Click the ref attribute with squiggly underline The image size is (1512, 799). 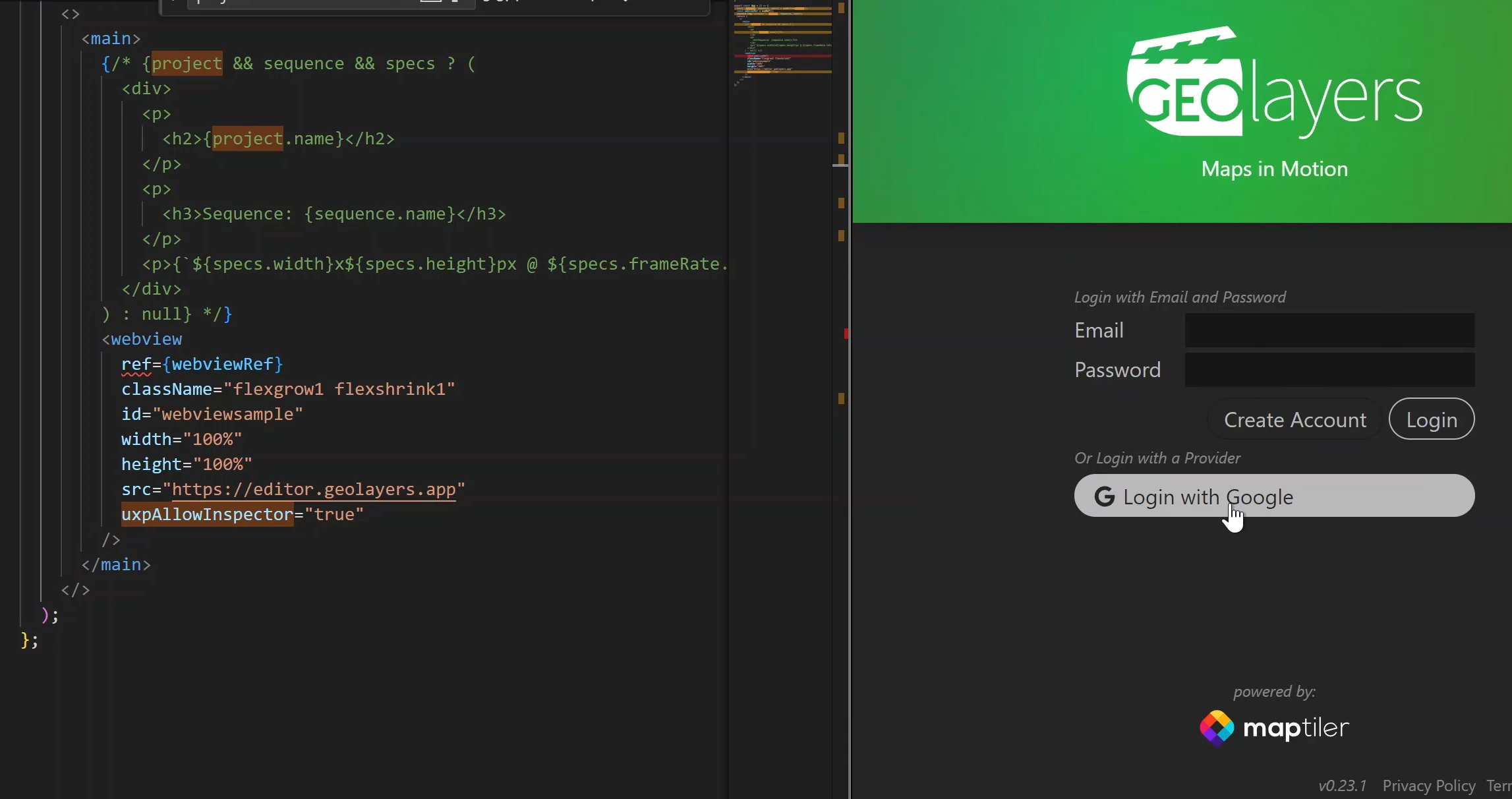click(x=136, y=365)
